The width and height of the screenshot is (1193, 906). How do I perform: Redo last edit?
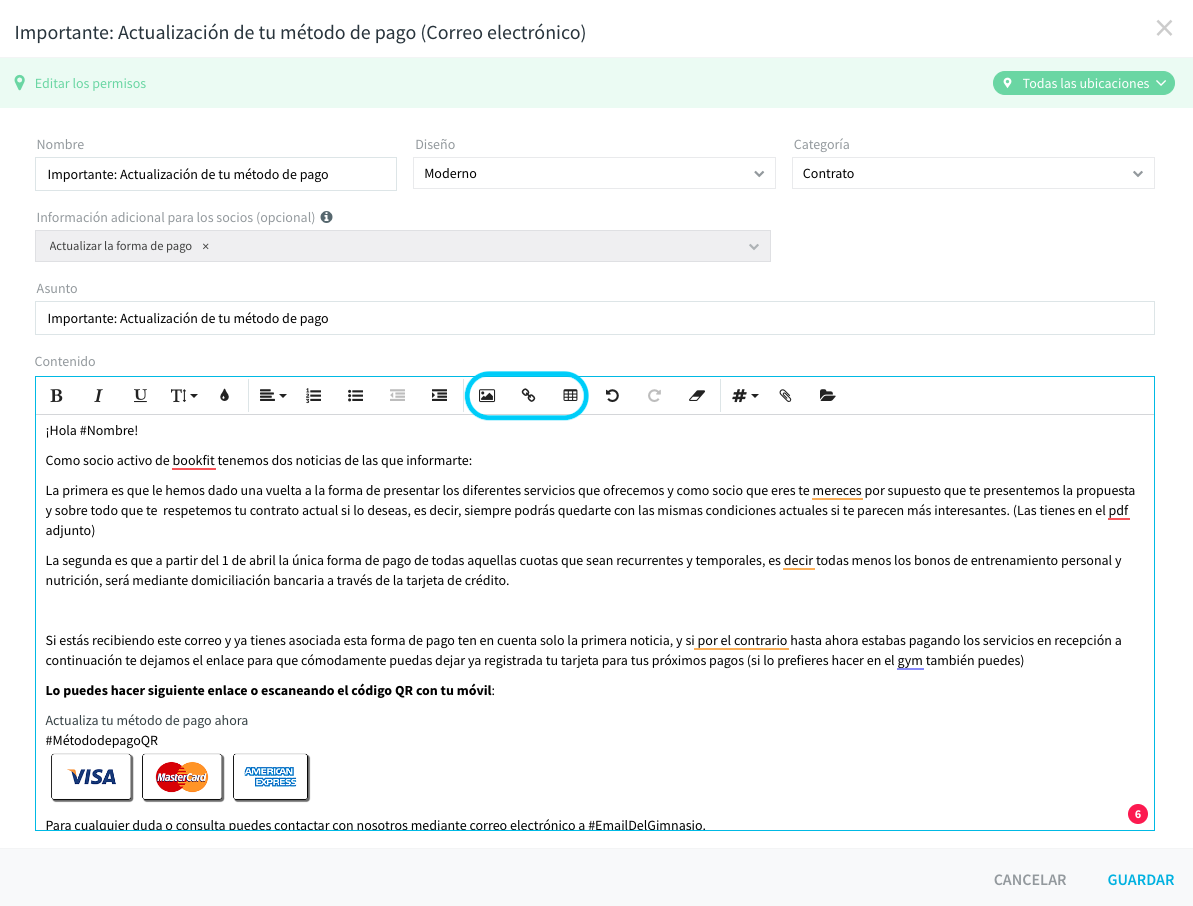[x=654, y=396]
